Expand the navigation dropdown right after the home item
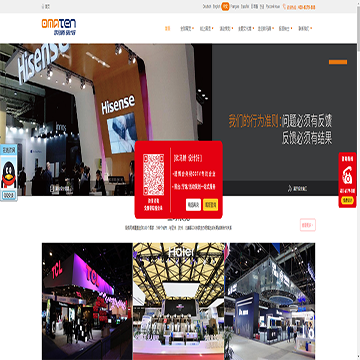The width and height of the screenshot is (360, 360). (187, 29)
